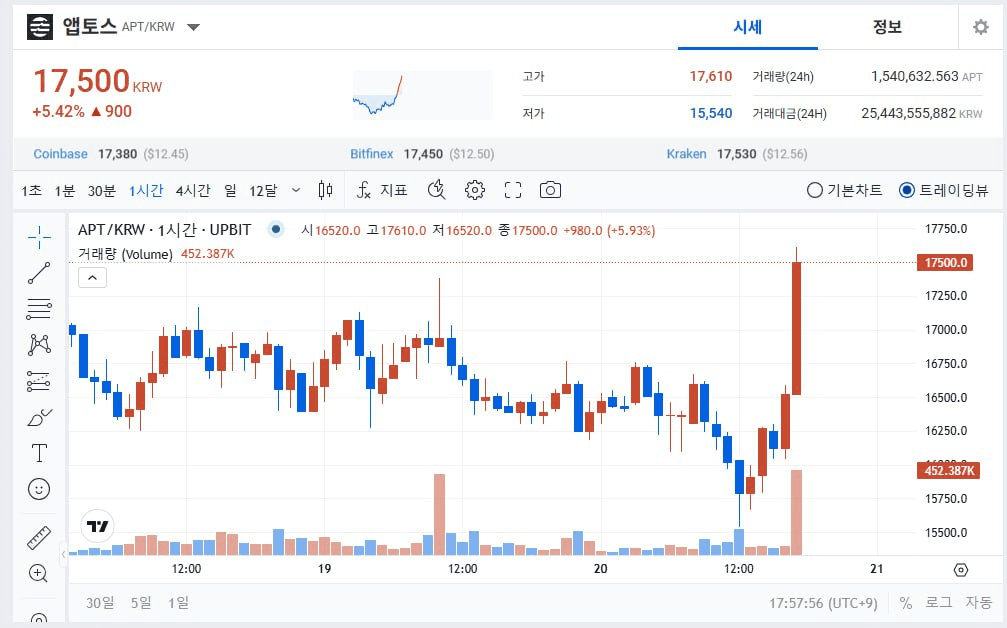Screen dimensions: 1007x628
Task: Set date range to 30일
Action: [x=100, y=603]
